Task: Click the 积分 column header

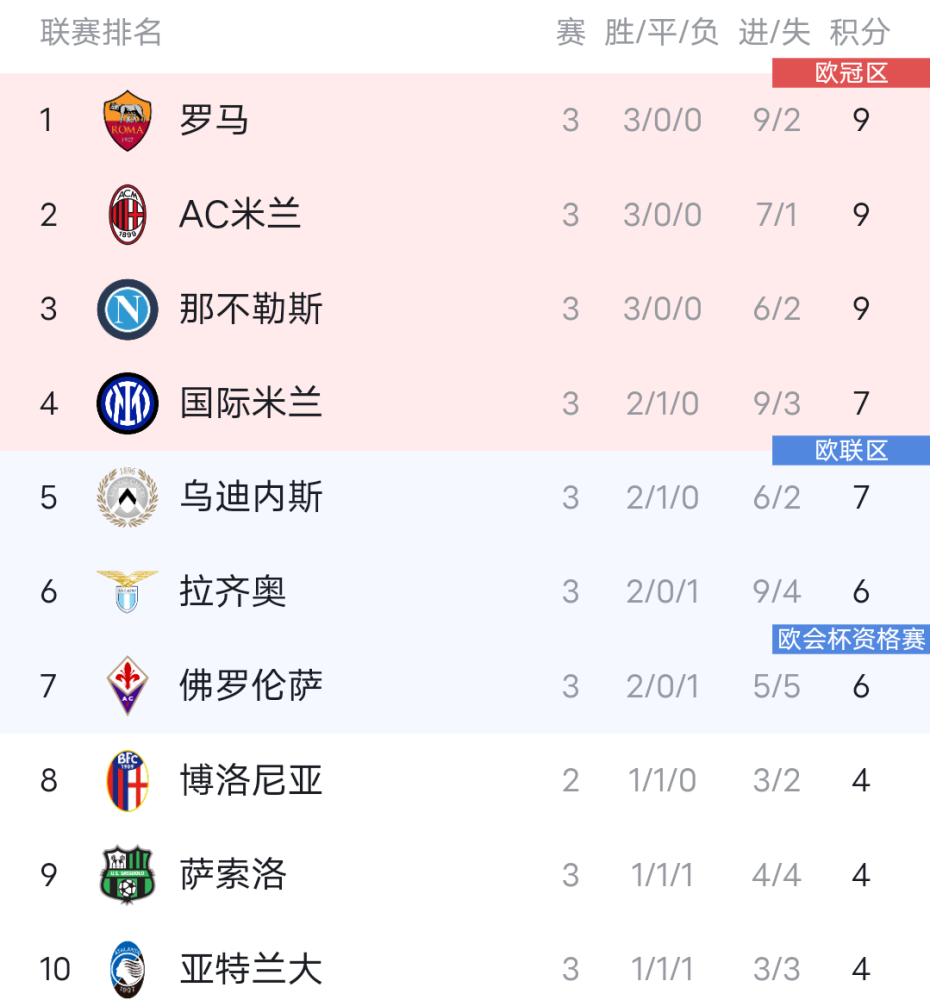Action: click(860, 32)
